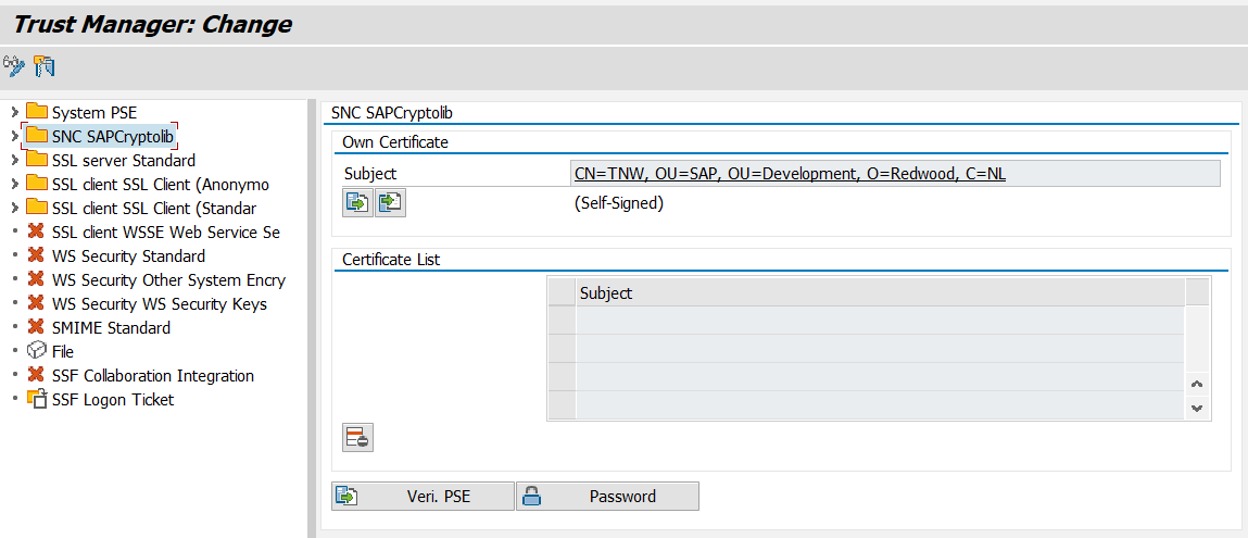
Task: Click red X icon of WS Security Keys
Action: pyautogui.click(x=36, y=303)
